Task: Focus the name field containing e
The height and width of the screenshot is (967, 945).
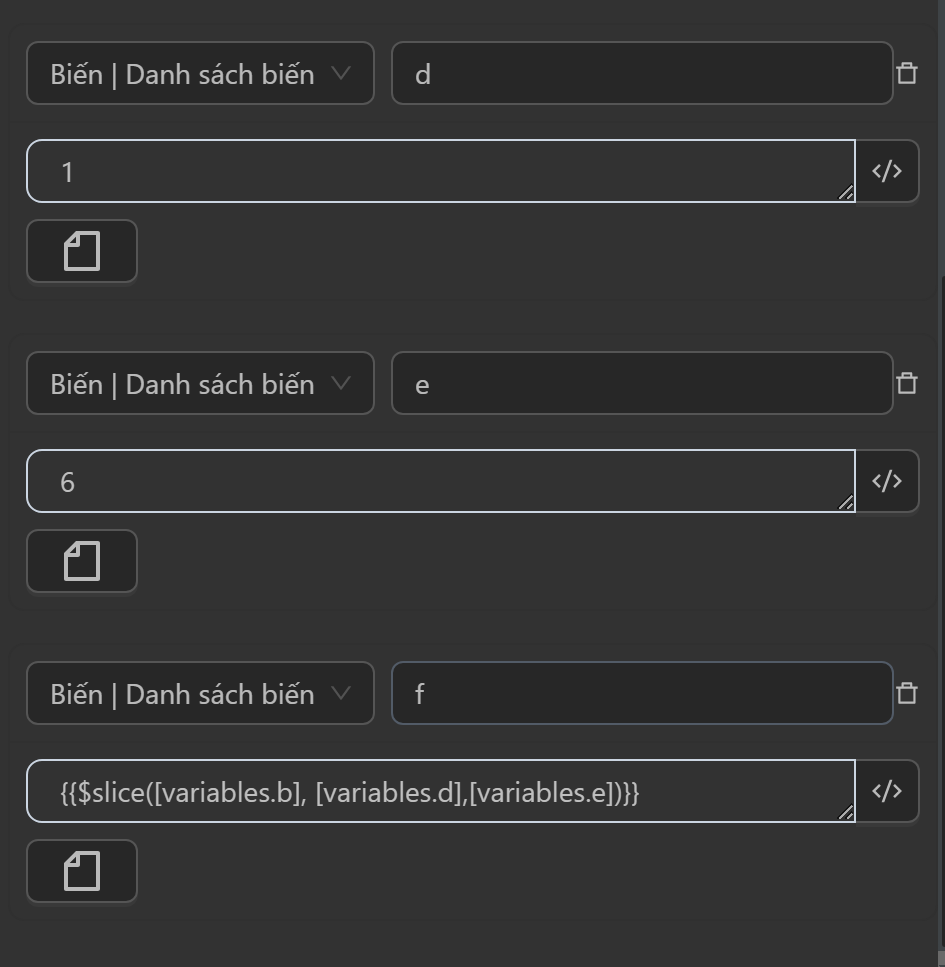Action: [642, 383]
